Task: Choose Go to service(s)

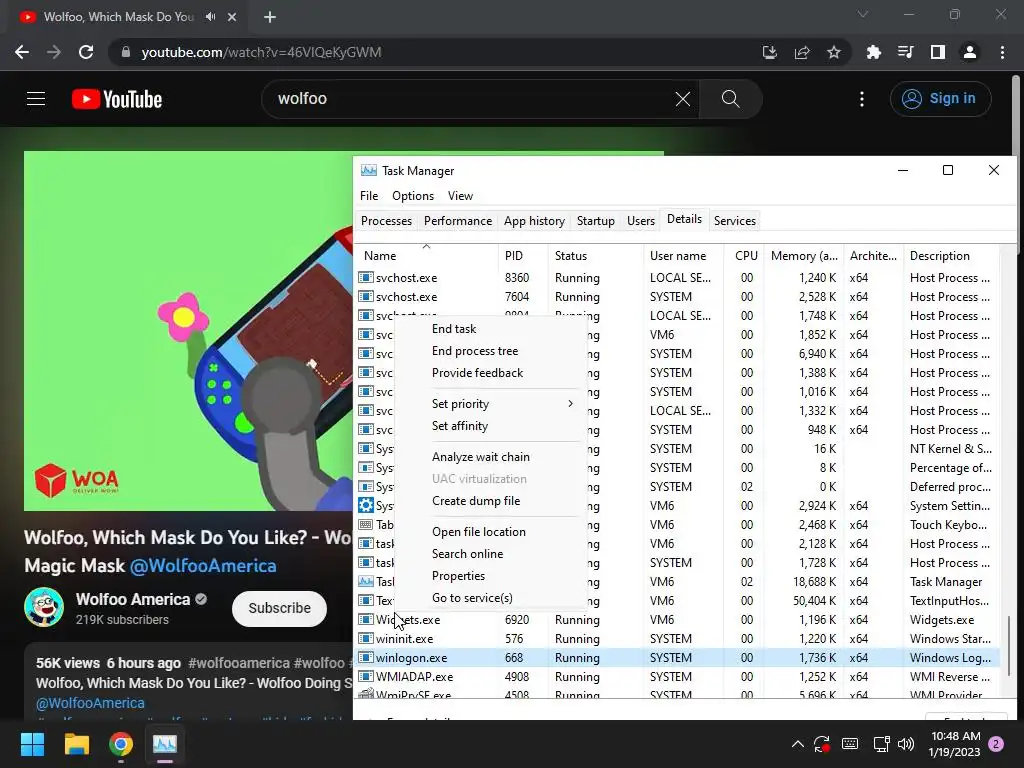Action: click(x=472, y=598)
